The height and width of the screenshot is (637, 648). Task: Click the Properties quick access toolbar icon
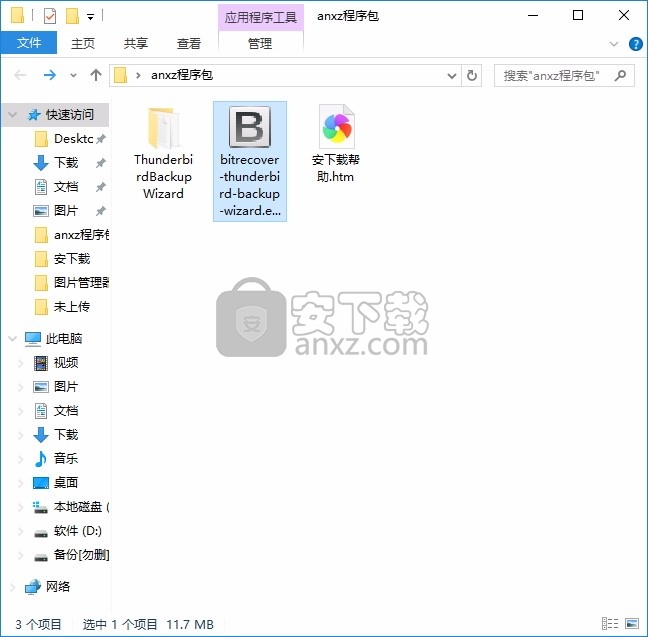pyautogui.click(x=50, y=16)
